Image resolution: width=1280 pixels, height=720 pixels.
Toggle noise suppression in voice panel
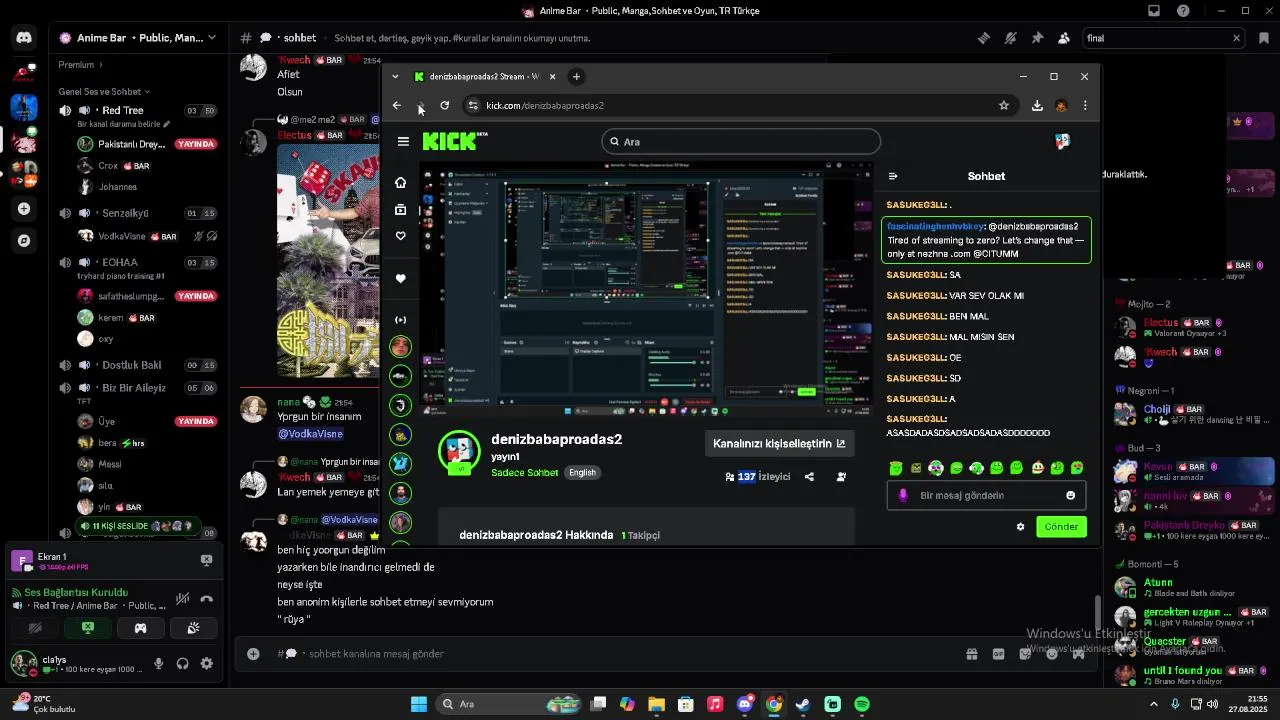[182, 599]
